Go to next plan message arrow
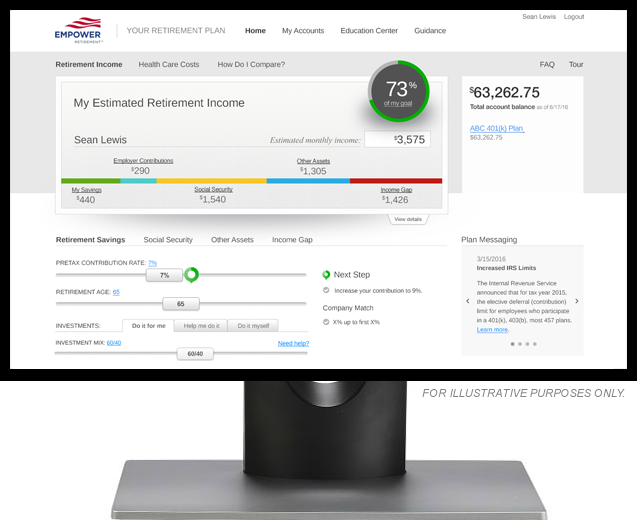 tap(577, 300)
